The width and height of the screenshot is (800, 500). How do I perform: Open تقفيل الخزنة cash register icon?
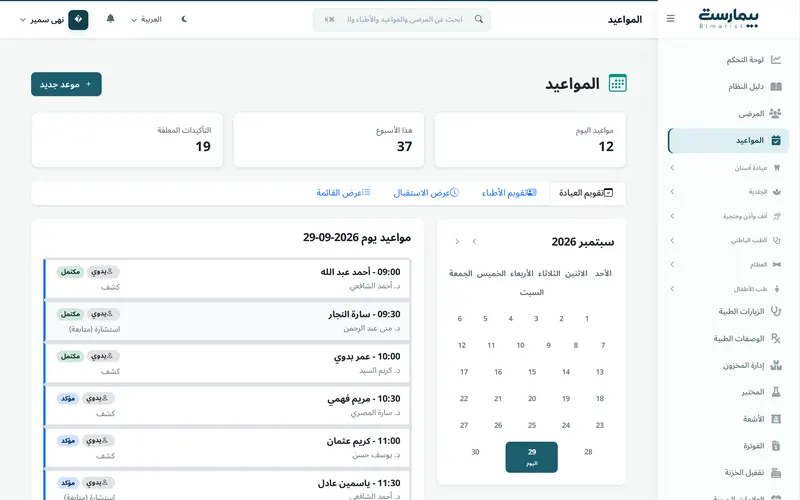[776, 472]
